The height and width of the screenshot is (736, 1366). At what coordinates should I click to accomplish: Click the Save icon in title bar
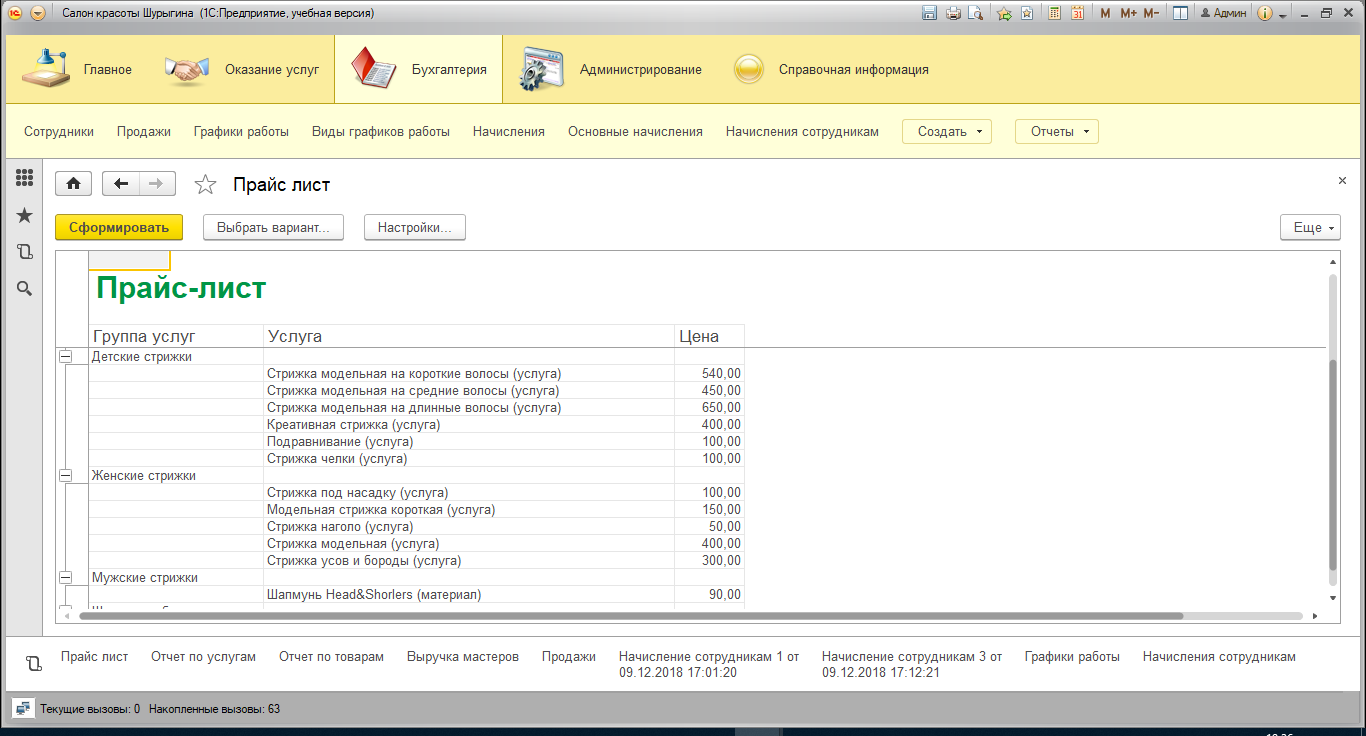click(x=929, y=13)
